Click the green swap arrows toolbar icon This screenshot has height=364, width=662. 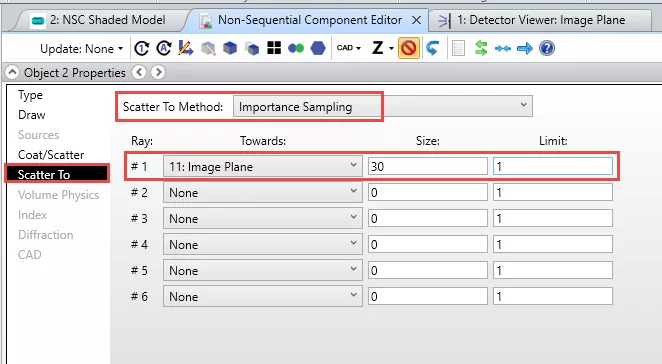[x=481, y=48]
